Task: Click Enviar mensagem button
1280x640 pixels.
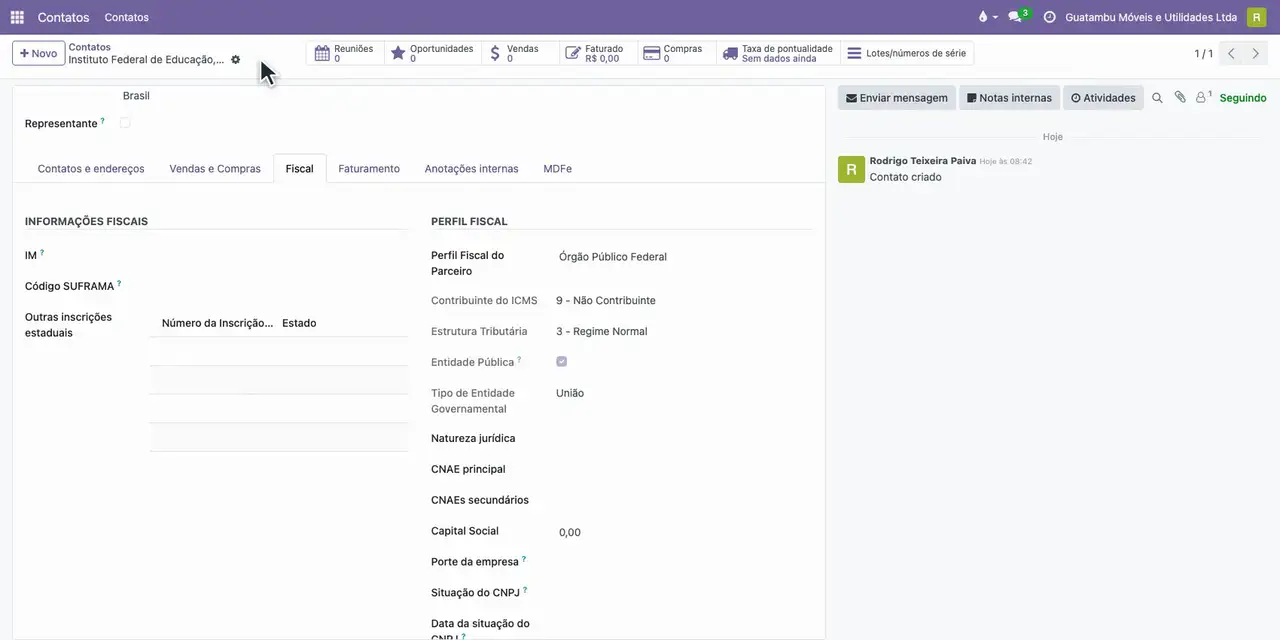Action: click(x=897, y=98)
